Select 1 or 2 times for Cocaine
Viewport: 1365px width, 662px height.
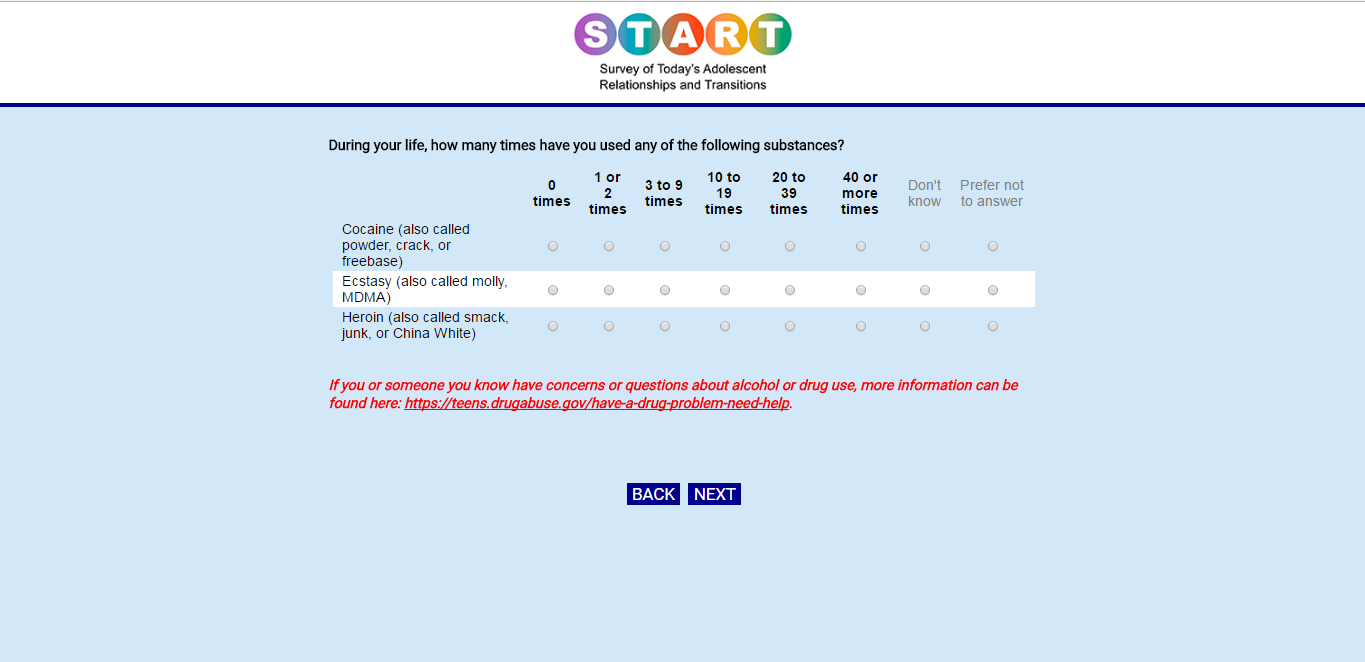[x=609, y=246]
